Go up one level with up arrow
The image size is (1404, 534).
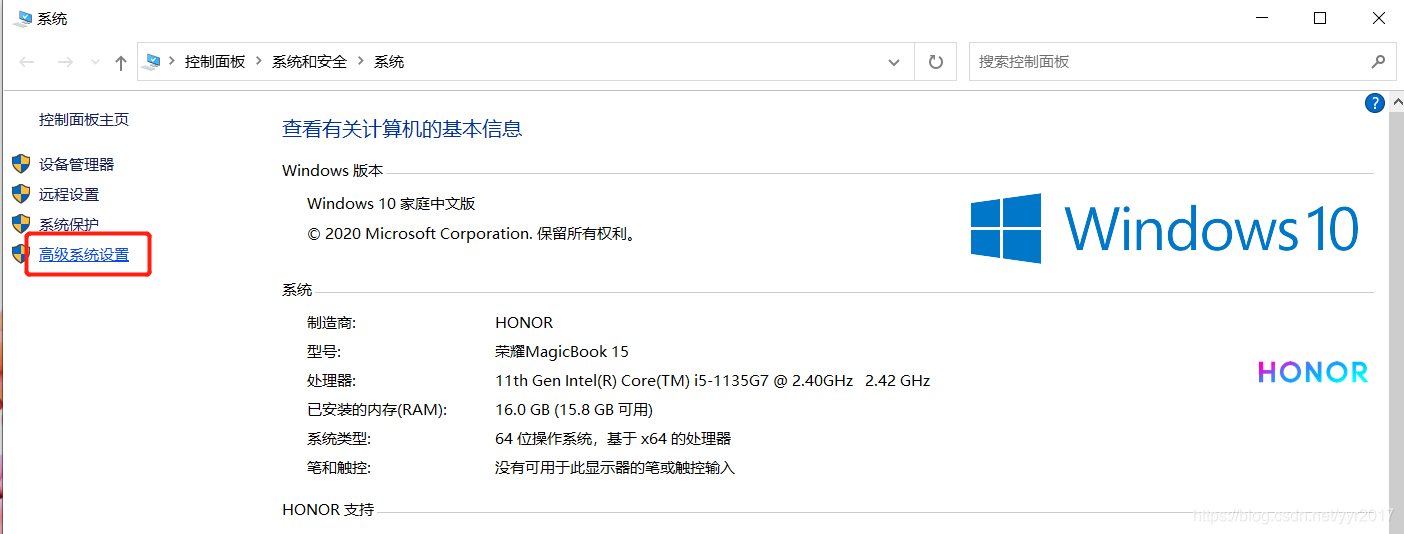[121, 62]
